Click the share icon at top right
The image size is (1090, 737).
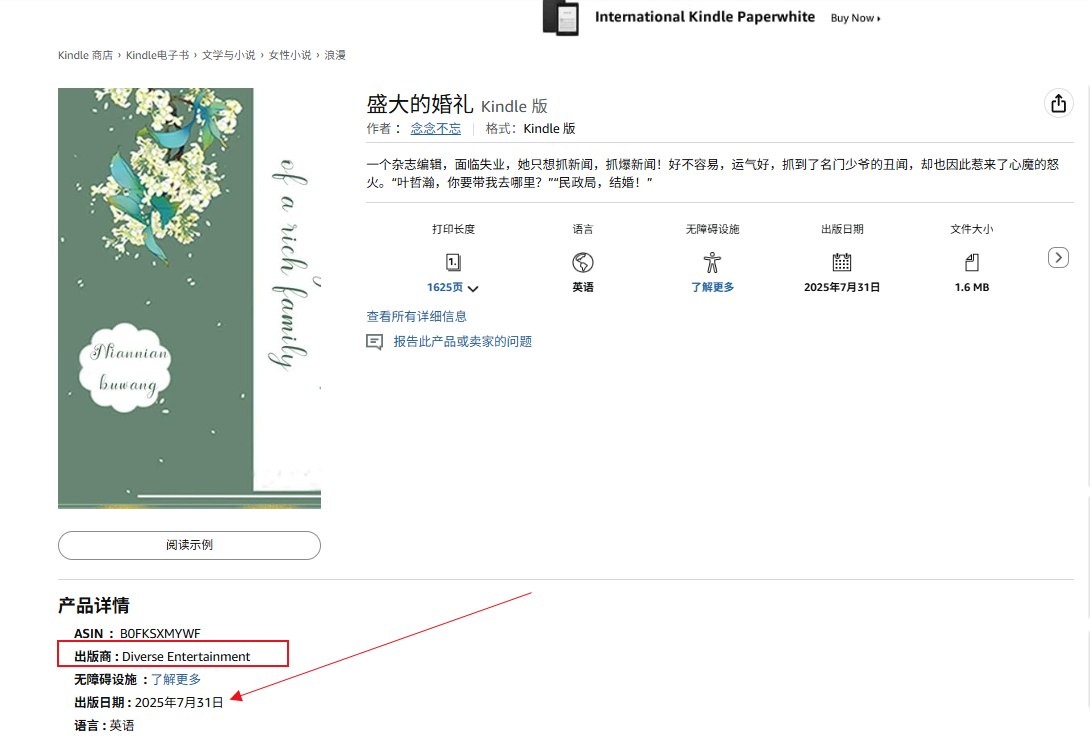[1058, 103]
